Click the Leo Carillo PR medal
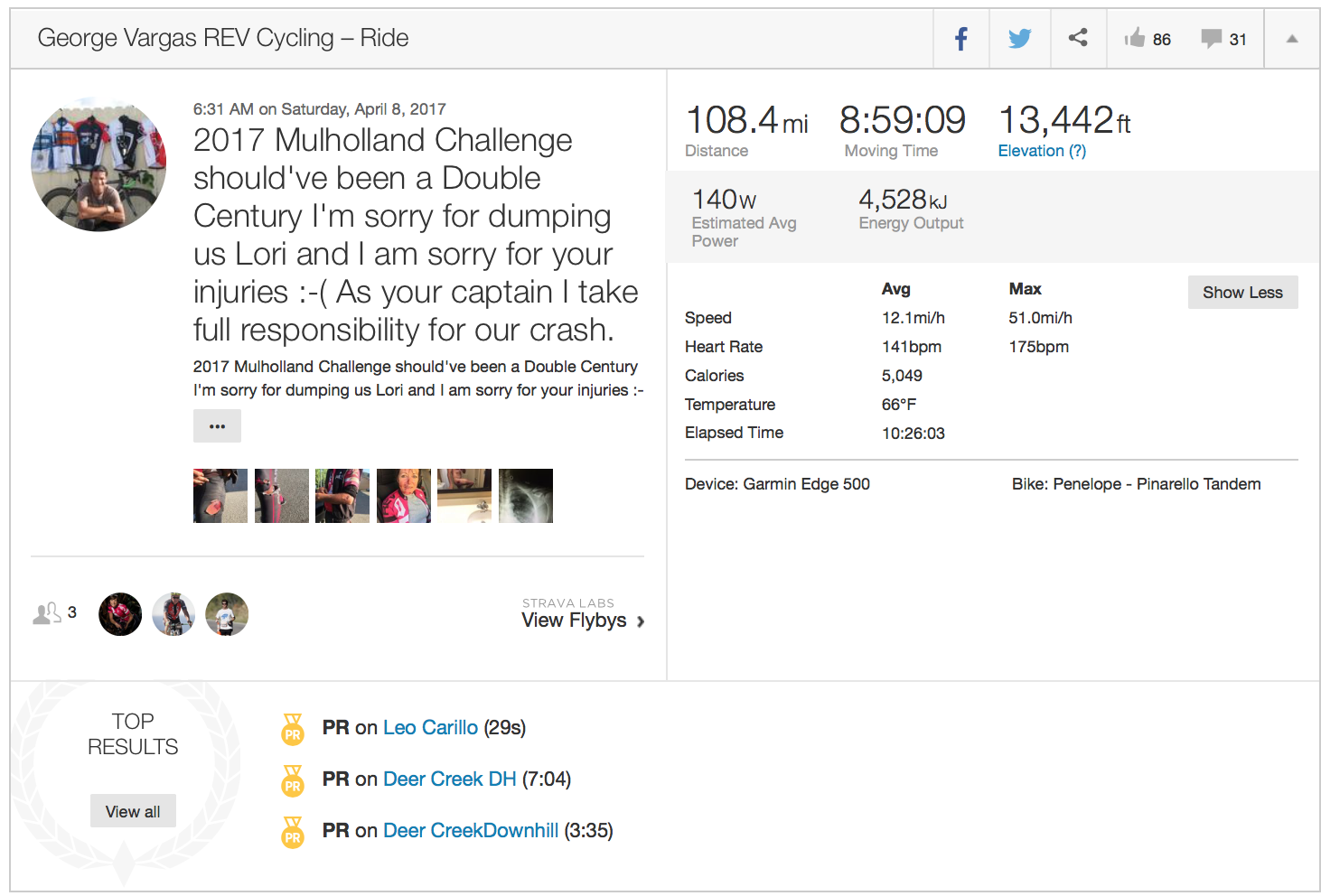The height and width of the screenshot is (896, 1321). coord(293,729)
